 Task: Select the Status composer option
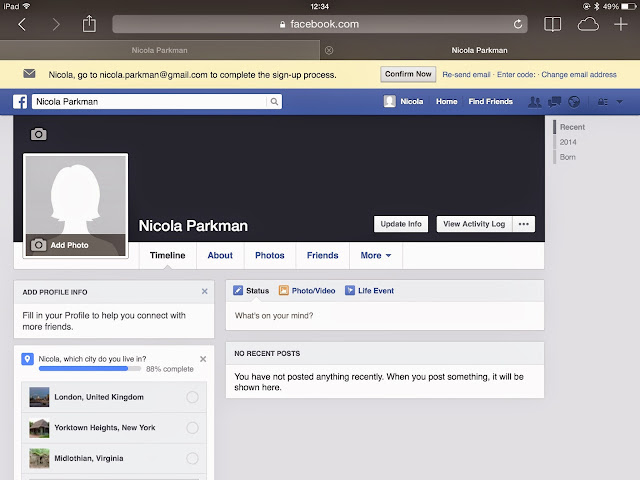[251, 291]
